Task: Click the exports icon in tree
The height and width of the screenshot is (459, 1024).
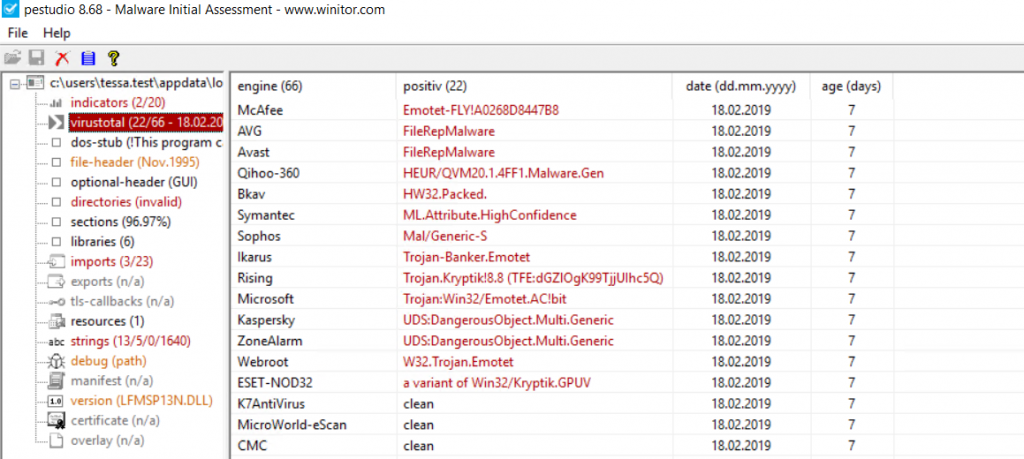Action: pos(56,281)
